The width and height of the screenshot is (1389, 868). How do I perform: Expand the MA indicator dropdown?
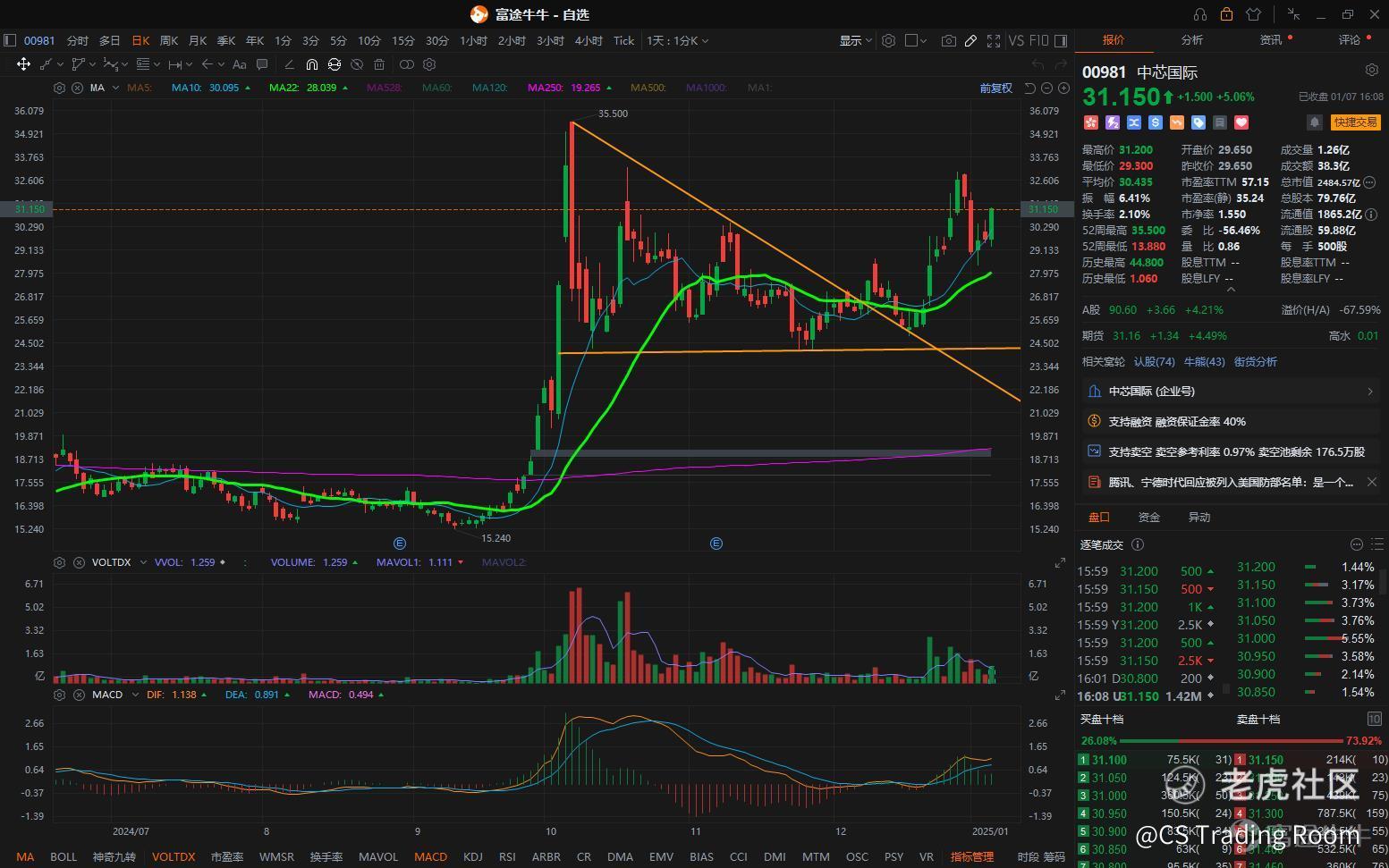click(x=114, y=88)
